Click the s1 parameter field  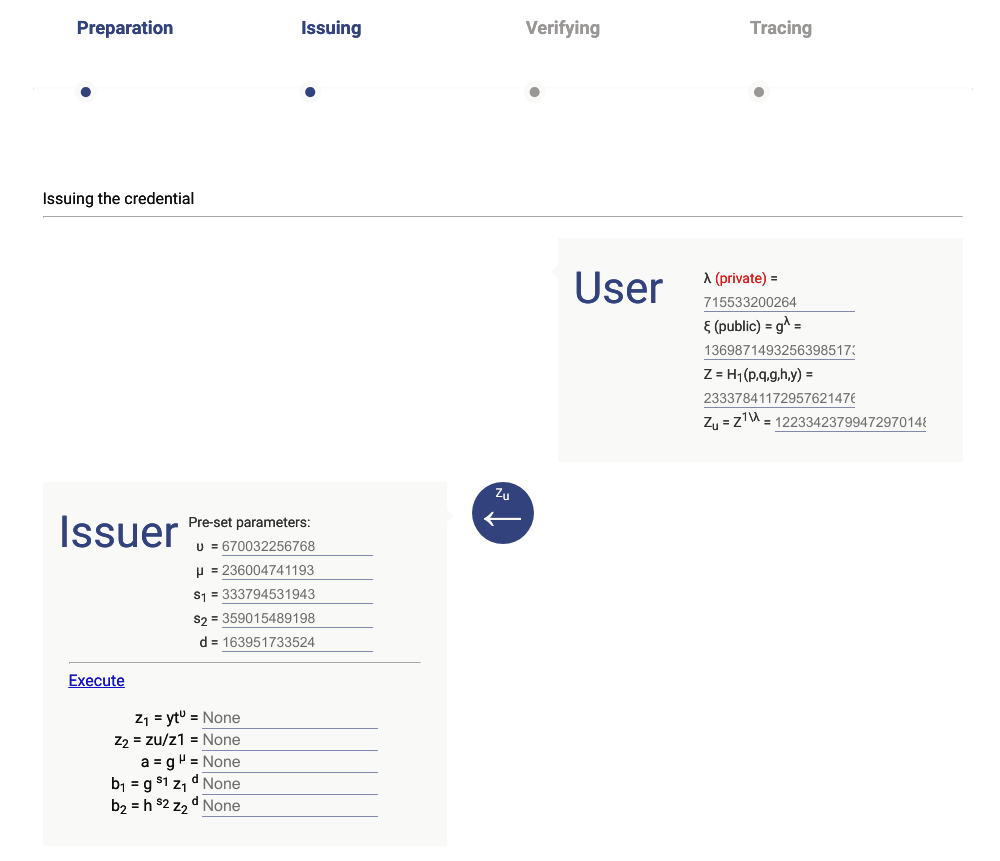(297, 594)
